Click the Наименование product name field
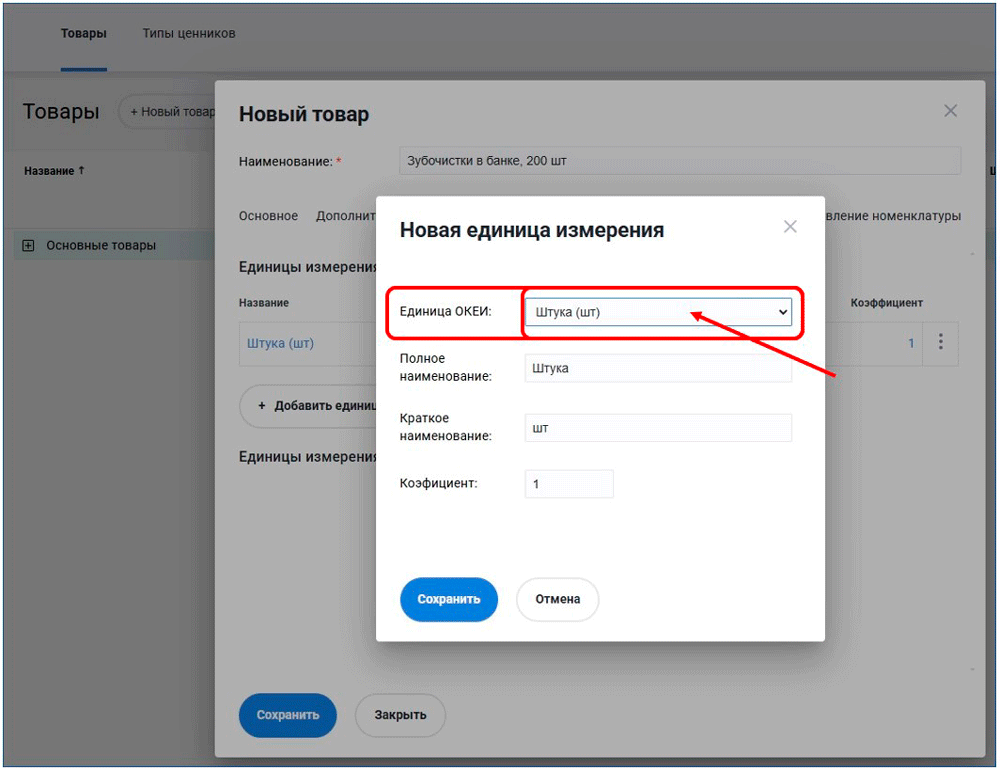The height and width of the screenshot is (771, 1000). point(679,161)
